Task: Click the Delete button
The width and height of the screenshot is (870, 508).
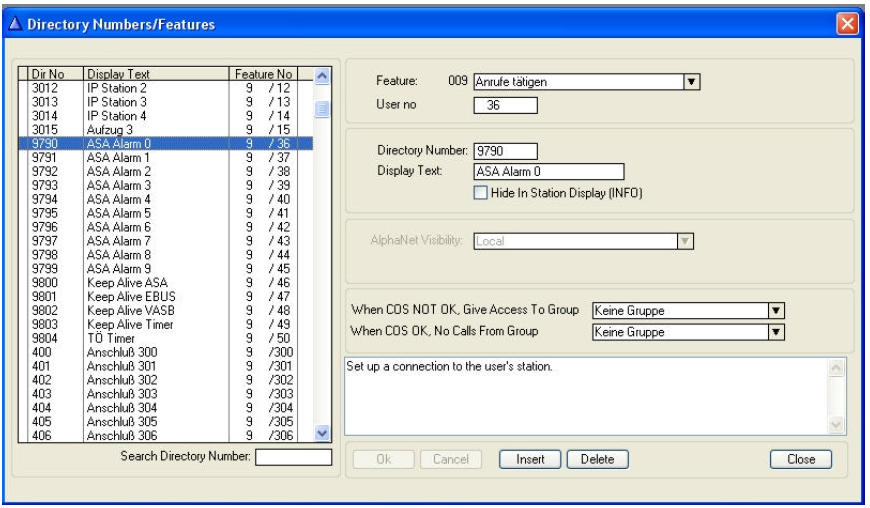Action: click(x=598, y=459)
